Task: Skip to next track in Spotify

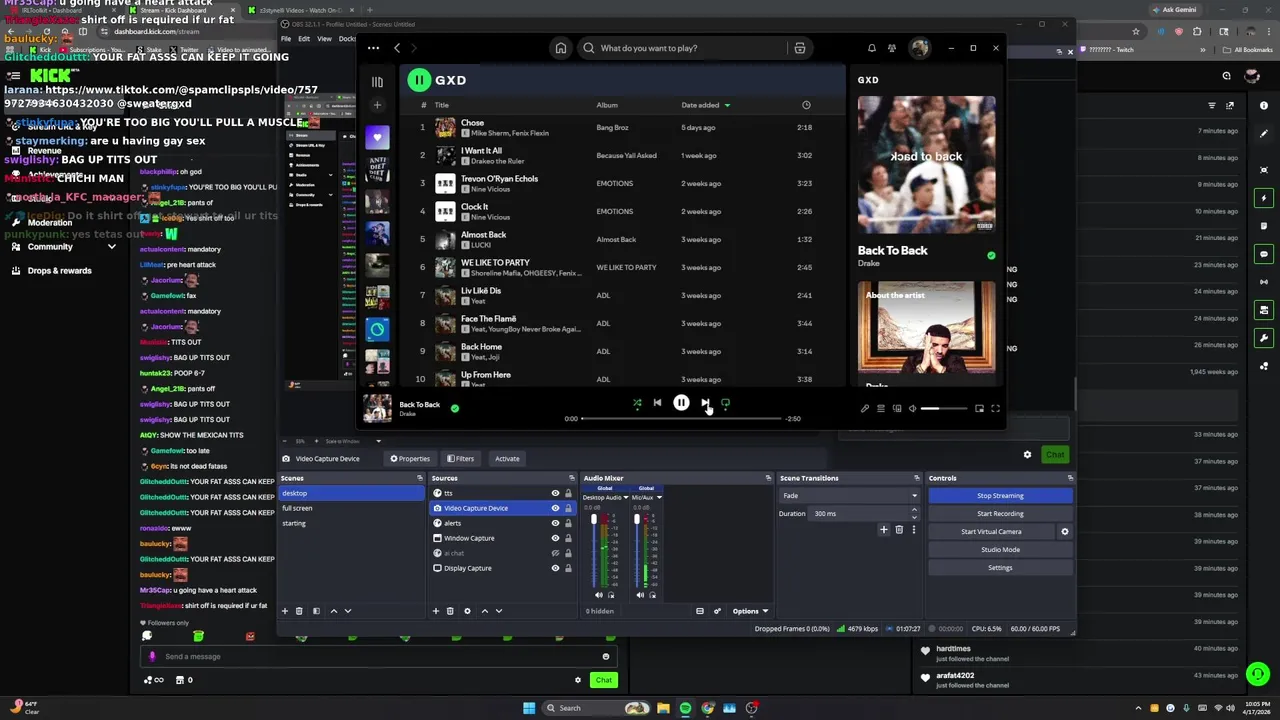Action: [x=705, y=403]
